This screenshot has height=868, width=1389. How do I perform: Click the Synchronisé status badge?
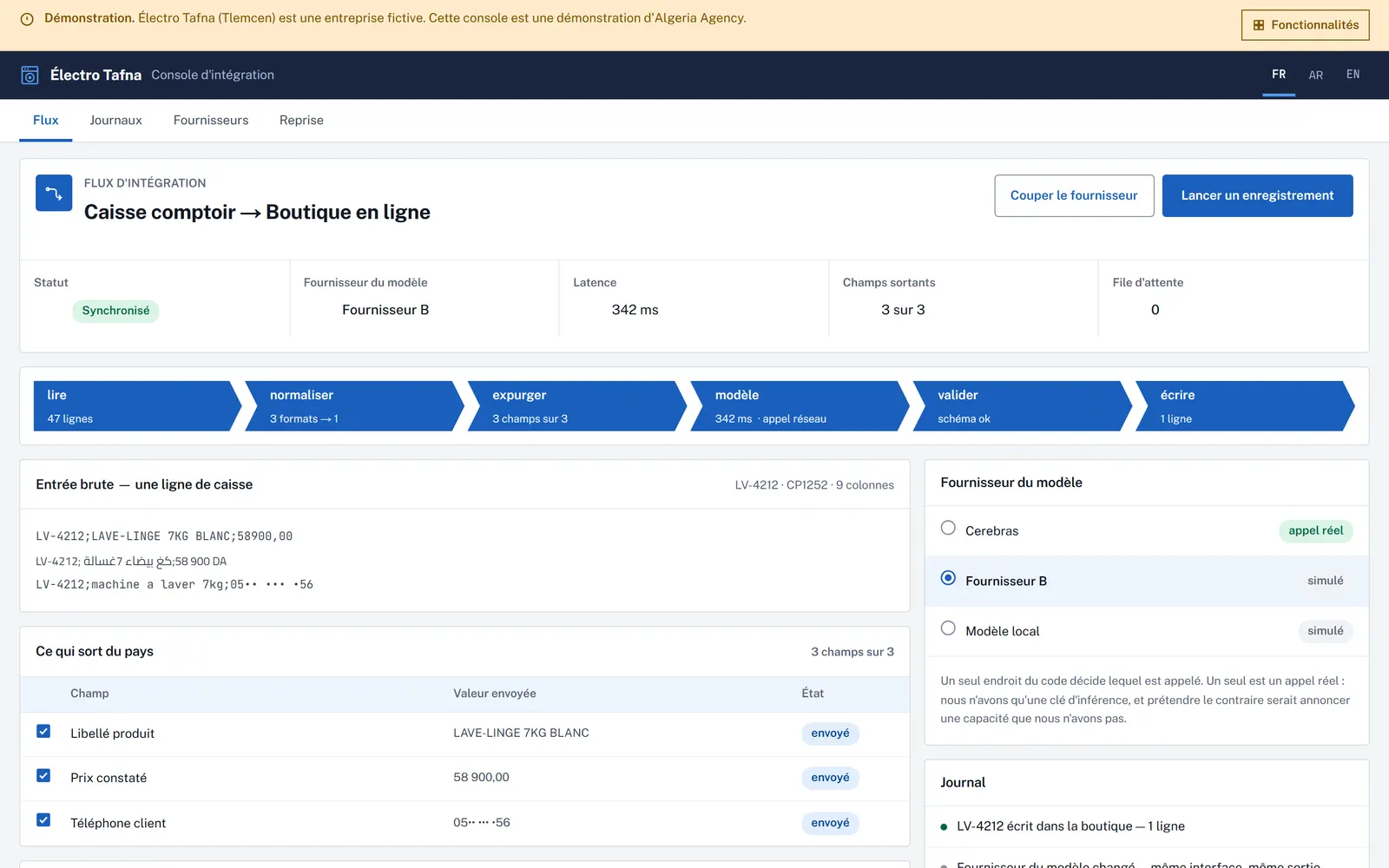pyautogui.click(x=115, y=311)
